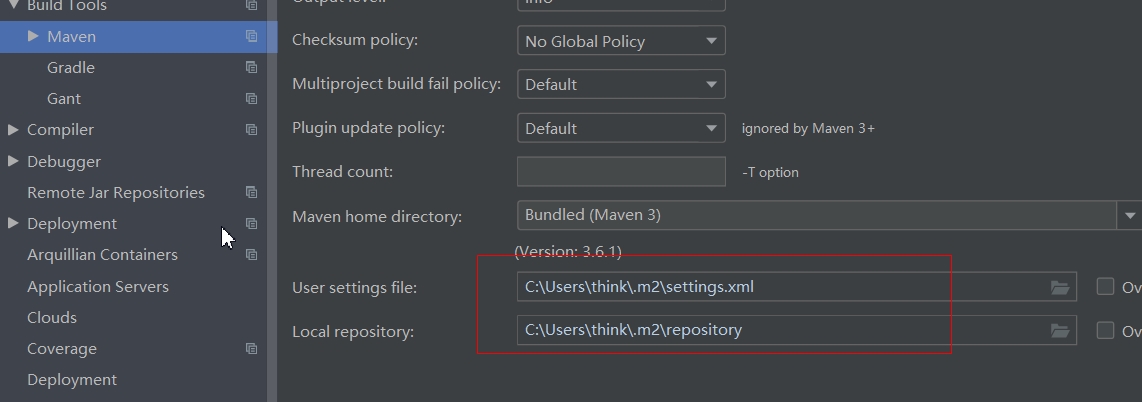Viewport: 1142px width, 402px height.
Task: Open Coverage settings page
Action: (x=62, y=349)
